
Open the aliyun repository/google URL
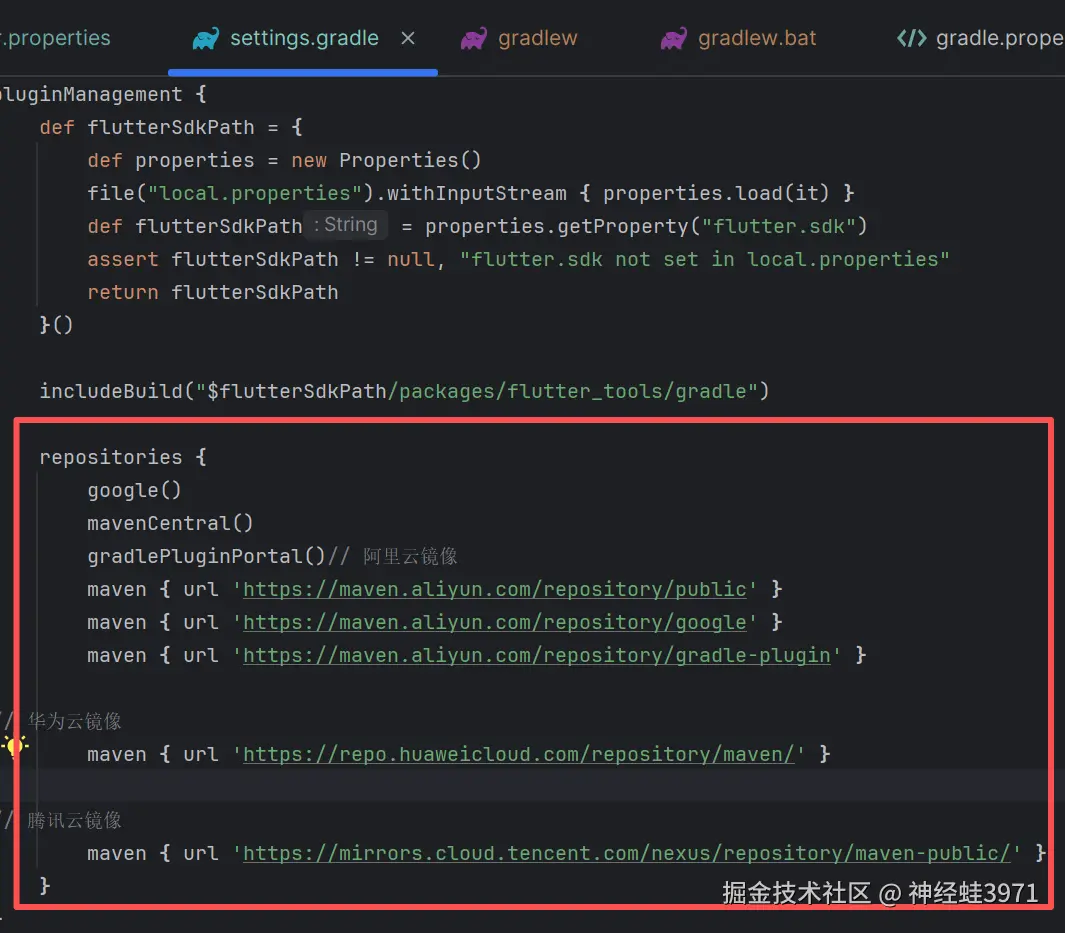(495, 622)
